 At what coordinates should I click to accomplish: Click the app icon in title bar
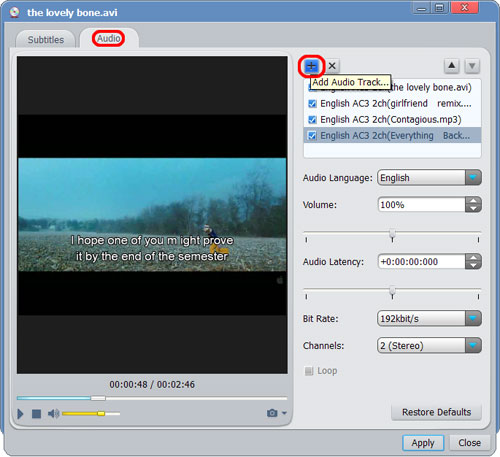click(x=14, y=13)
